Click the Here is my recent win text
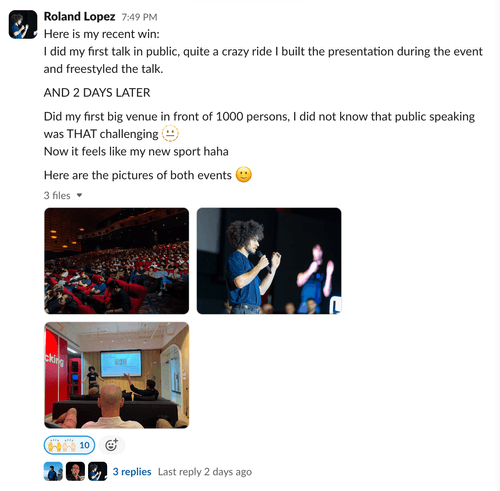The width and height of the screenshot is (500, 491). click(102, 34)
